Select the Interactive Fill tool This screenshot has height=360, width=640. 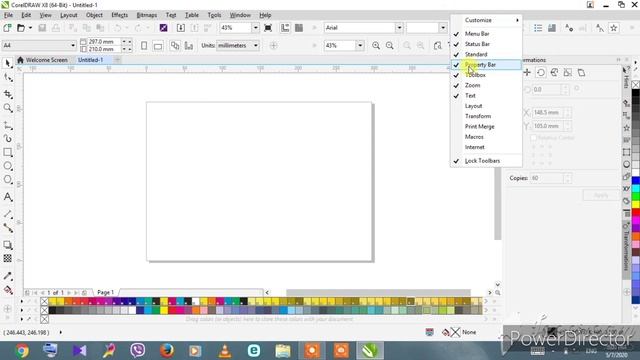coord(8,290)
